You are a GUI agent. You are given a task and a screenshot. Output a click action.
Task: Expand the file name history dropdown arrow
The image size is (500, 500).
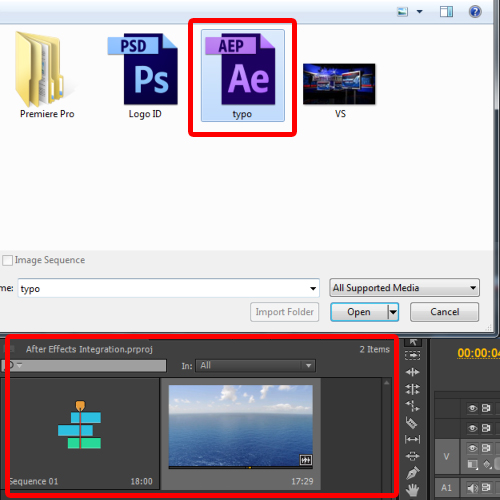coord(313,288)
